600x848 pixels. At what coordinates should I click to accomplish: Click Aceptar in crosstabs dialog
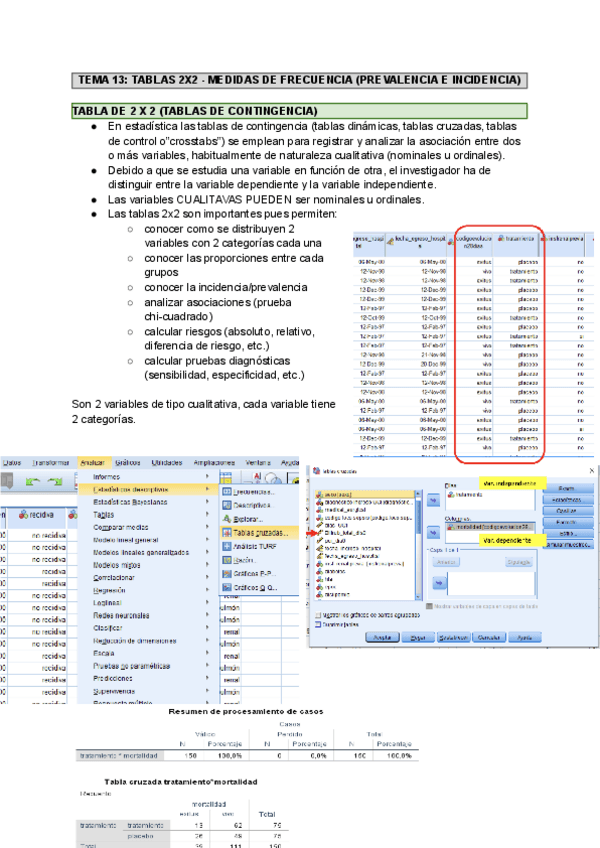click(383, 638)
